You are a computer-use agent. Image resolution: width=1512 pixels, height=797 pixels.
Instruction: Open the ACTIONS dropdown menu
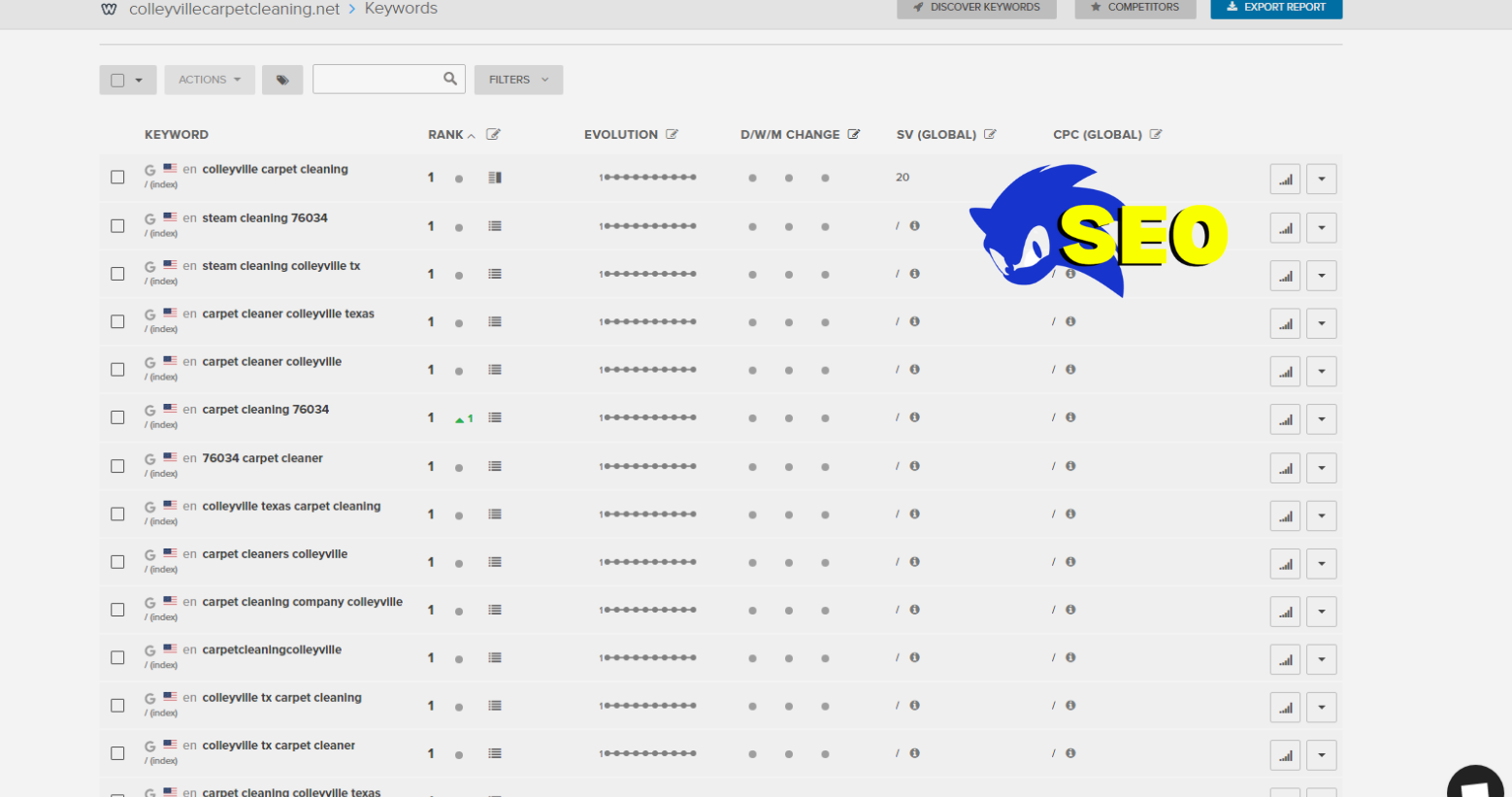point(210,80)
